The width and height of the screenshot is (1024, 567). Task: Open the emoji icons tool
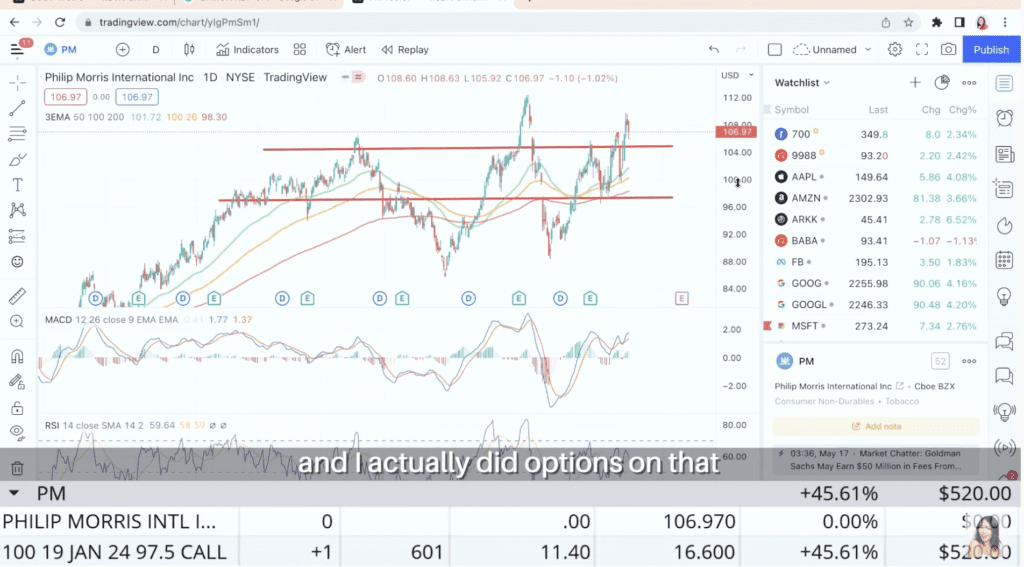[x=18, y=262]
